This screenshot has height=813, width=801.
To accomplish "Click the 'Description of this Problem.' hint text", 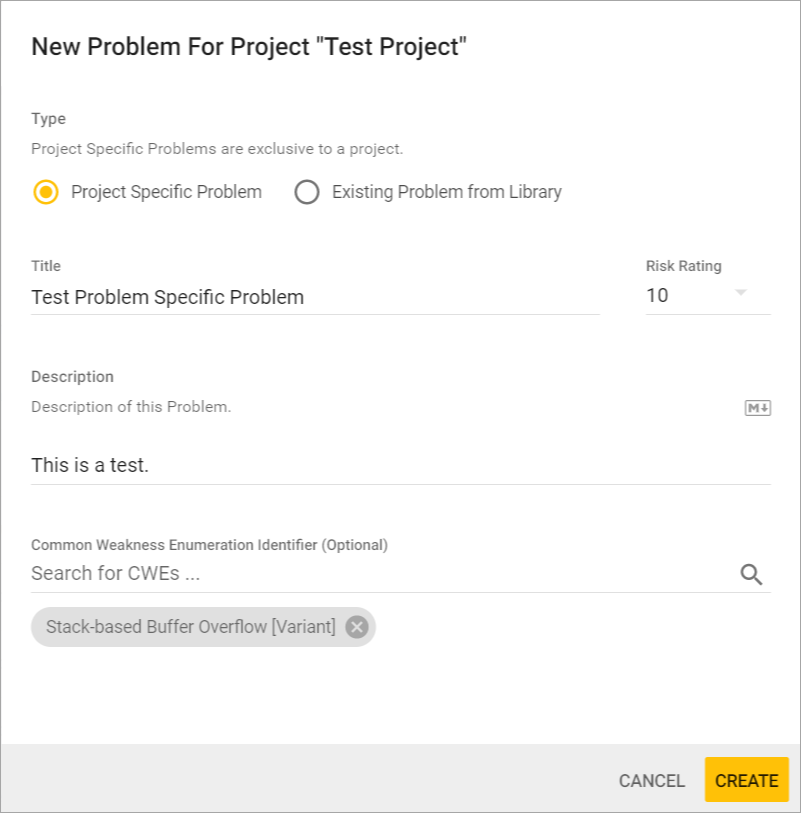I will click(x=131, y=407).
